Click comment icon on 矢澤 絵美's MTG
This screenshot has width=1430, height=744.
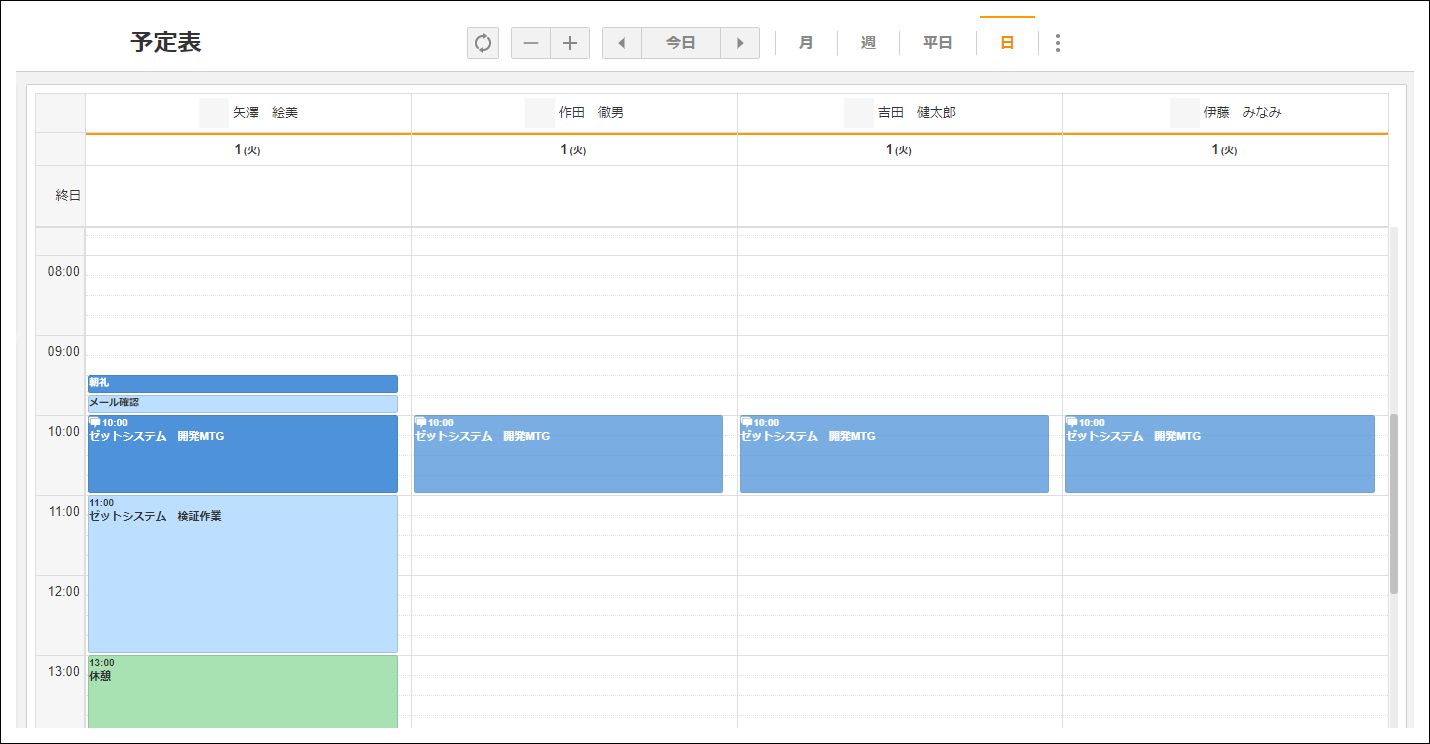pyautogui.click(x=95, y=422)
